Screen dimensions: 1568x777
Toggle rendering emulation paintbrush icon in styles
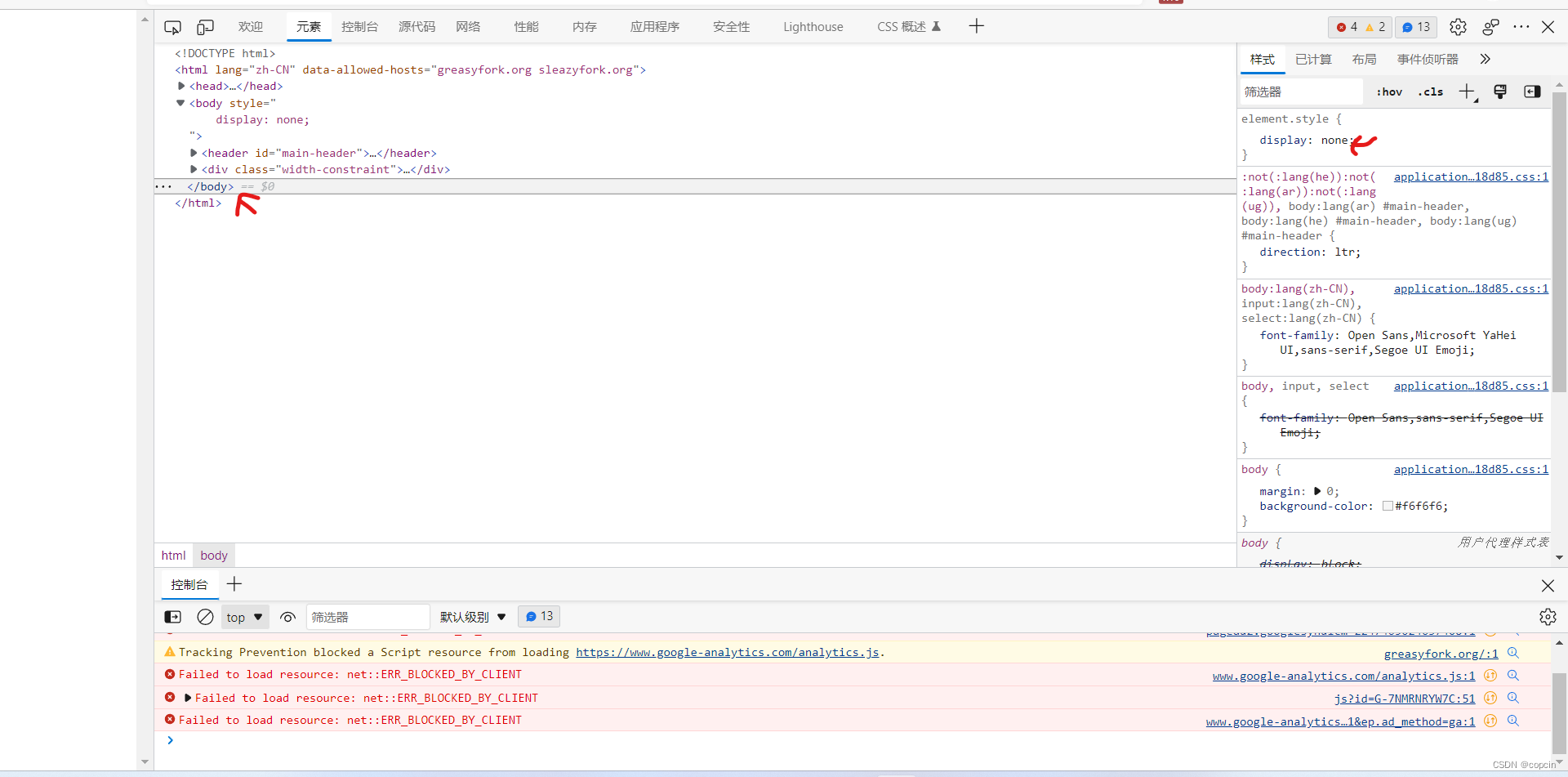click(1500, 92)
